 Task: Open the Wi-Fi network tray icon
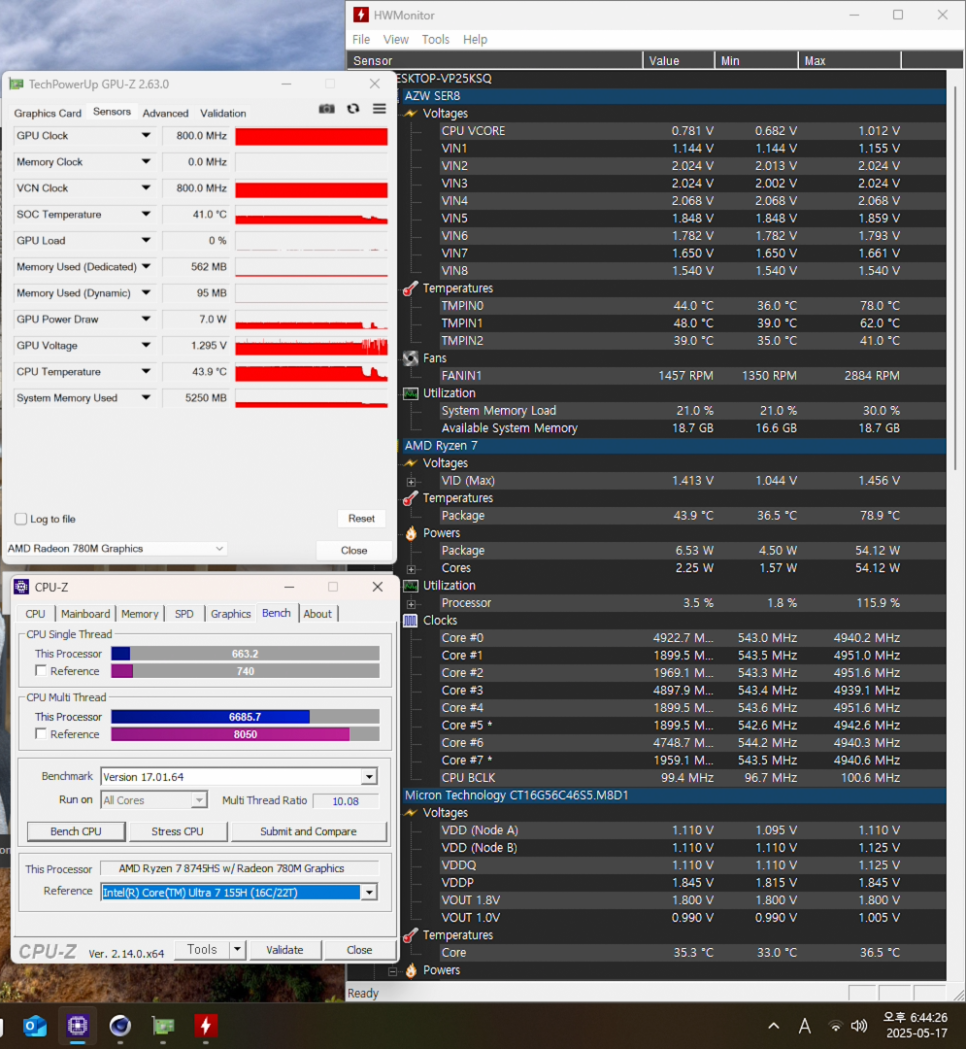pos(835,1026)
